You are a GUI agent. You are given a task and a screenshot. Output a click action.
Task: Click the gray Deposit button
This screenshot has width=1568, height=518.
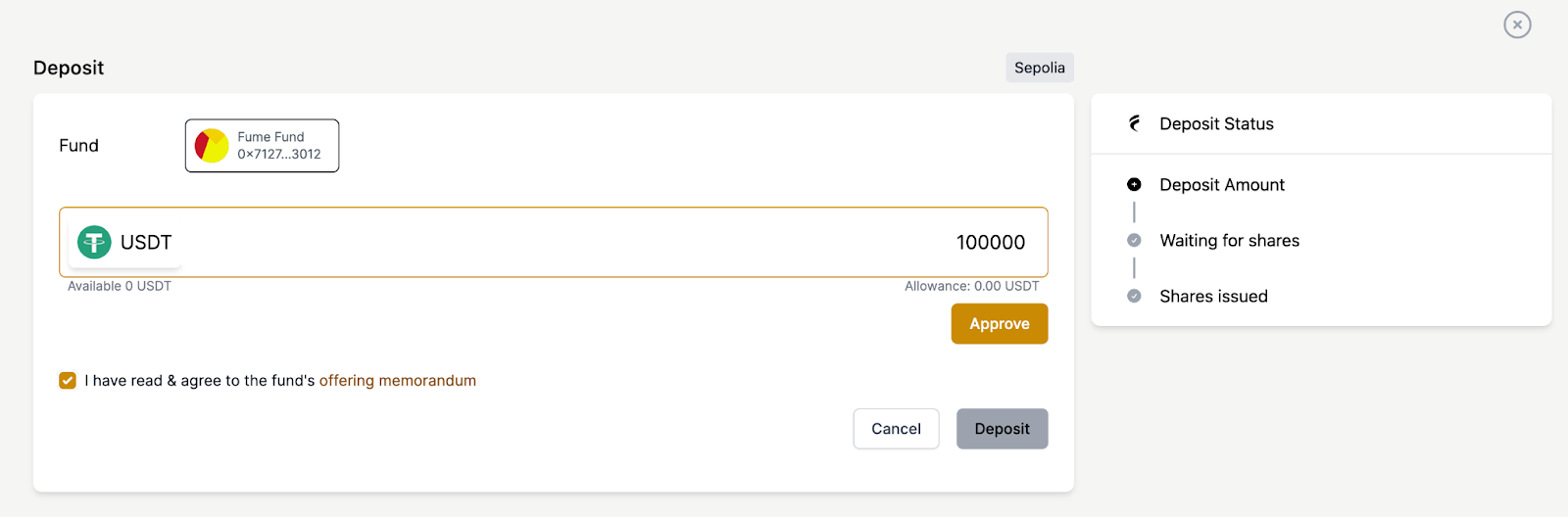pyautogui.click(x=1002, y=429)
